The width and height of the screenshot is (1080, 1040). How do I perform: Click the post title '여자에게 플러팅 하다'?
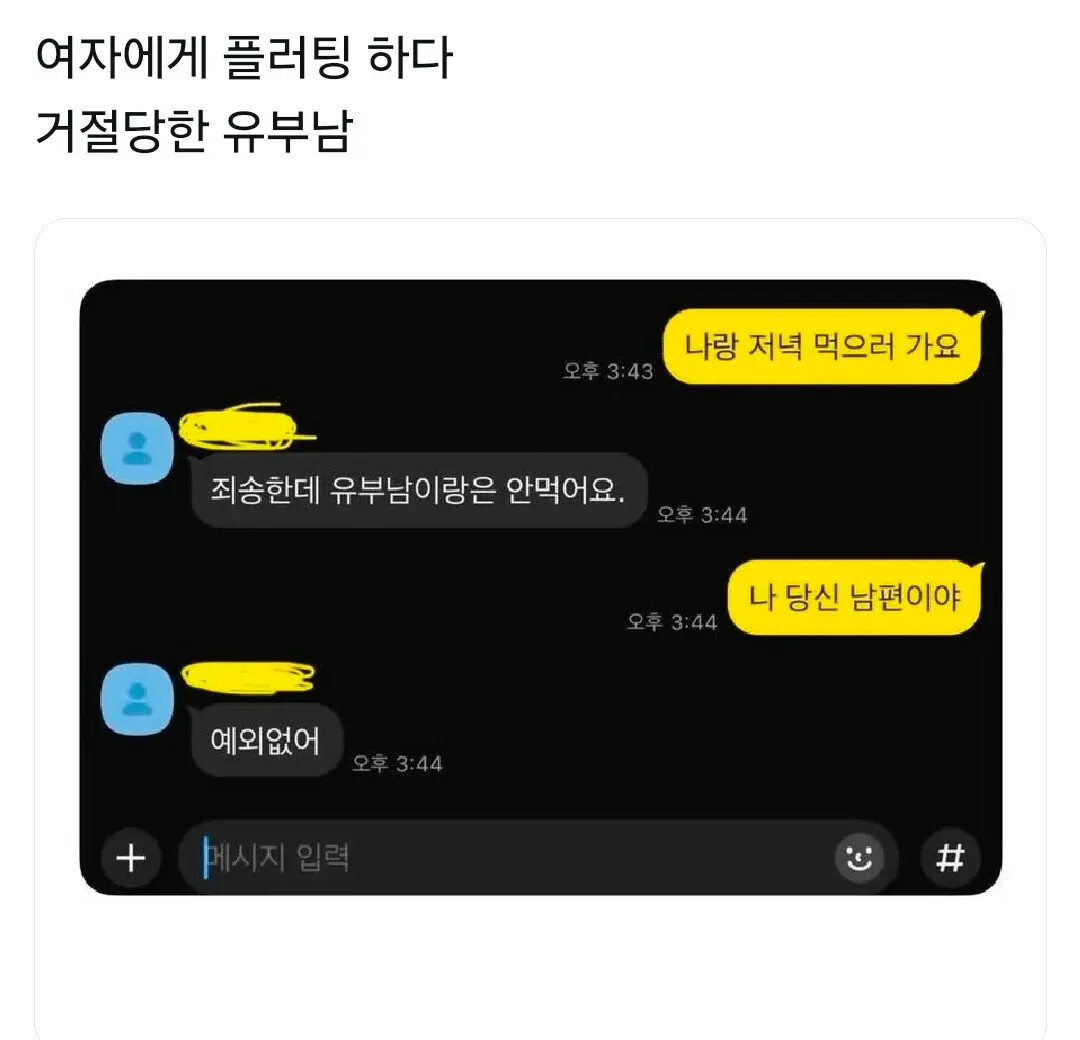[244, 57]
